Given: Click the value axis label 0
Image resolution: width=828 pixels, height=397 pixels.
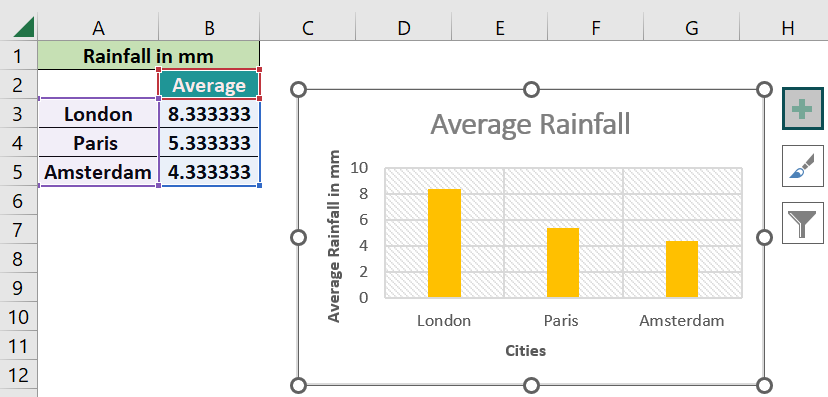Looking at the screenshot, I should (364, 298).
